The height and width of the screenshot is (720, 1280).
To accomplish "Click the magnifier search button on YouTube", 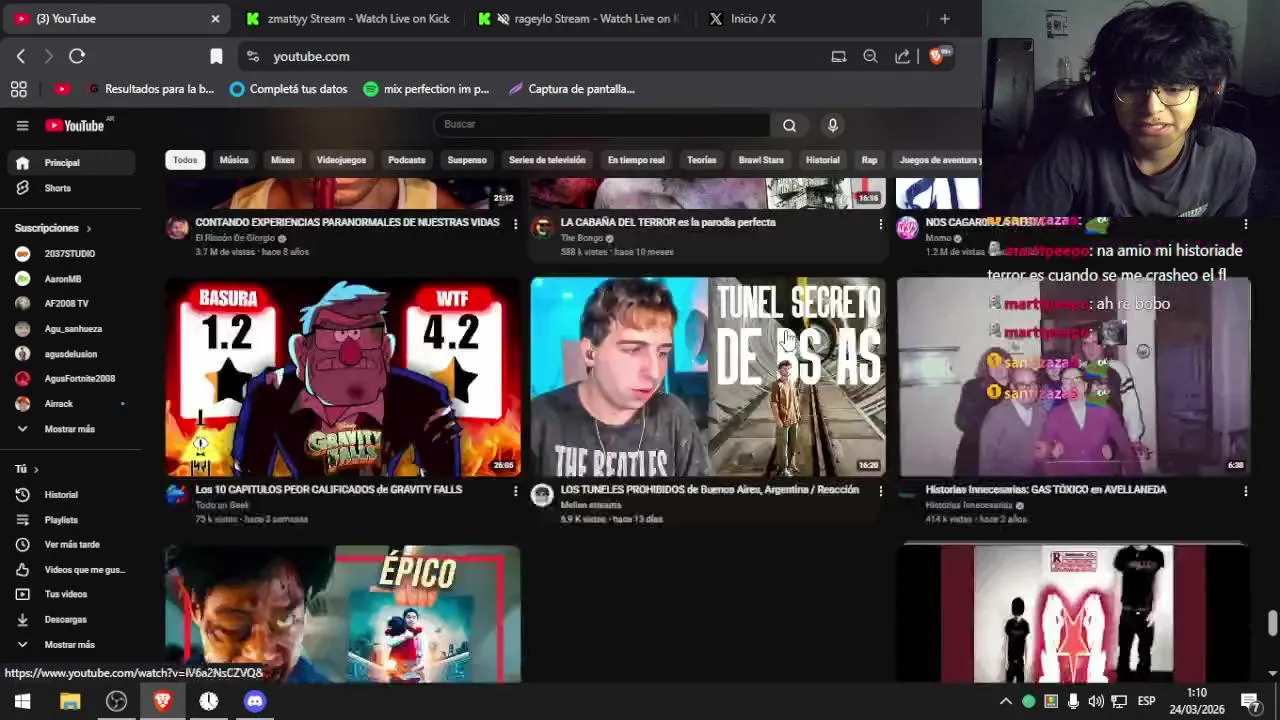I will click(x=789, y=125).
